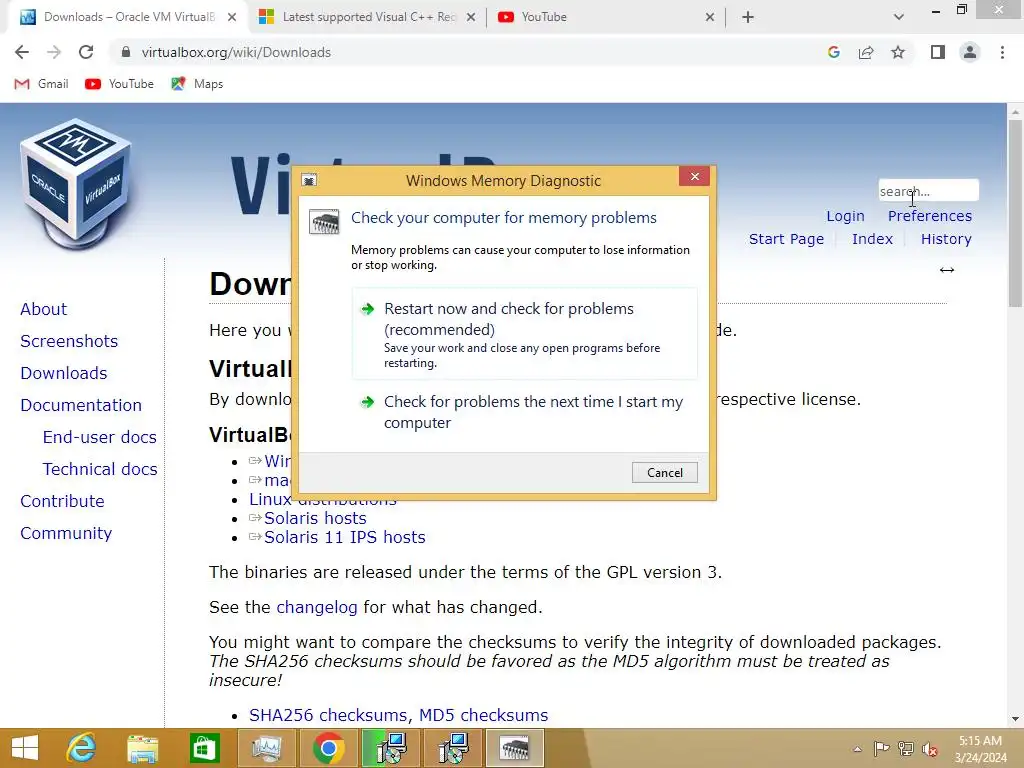Click the VirtualBox site search field
This screenshot has height=768, width=1024.
pos(928,191)
